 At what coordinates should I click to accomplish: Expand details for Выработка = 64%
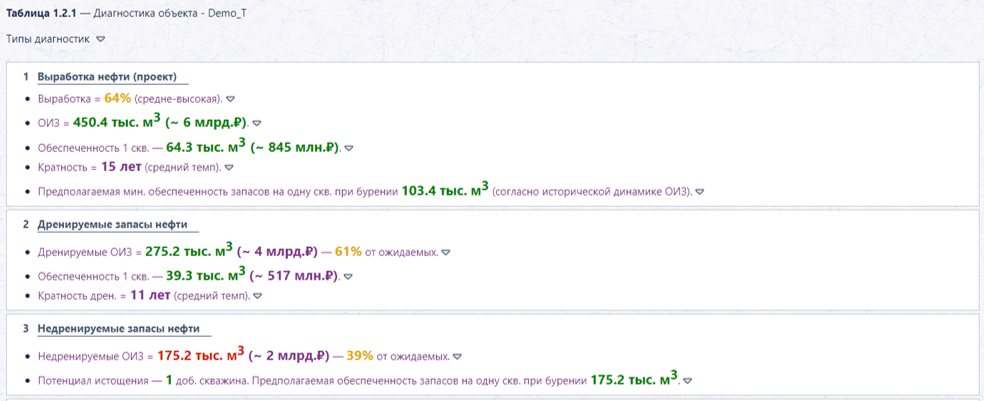pos(230,99)
